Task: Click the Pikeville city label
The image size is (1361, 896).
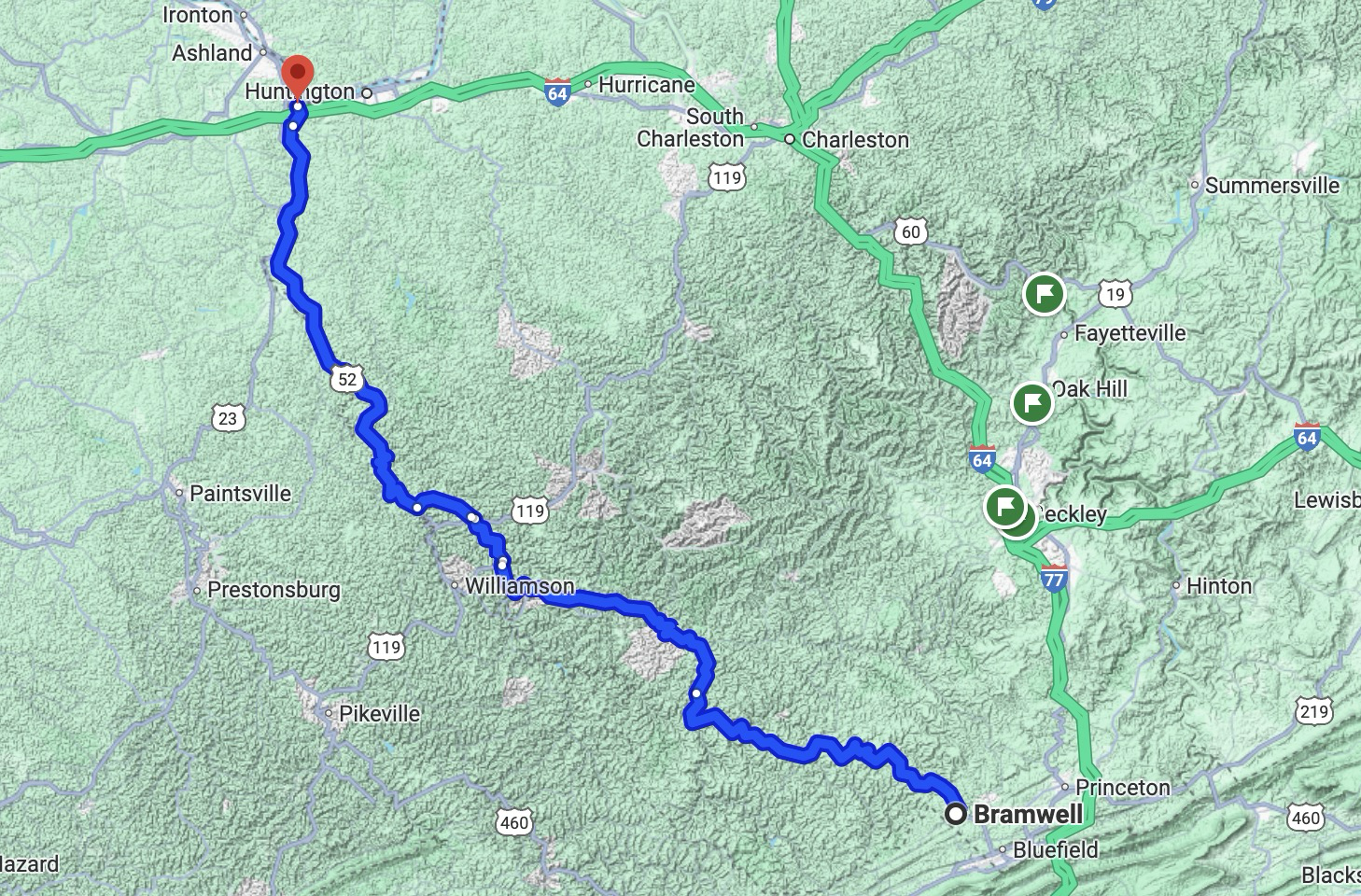Action: tap(379, 713)
